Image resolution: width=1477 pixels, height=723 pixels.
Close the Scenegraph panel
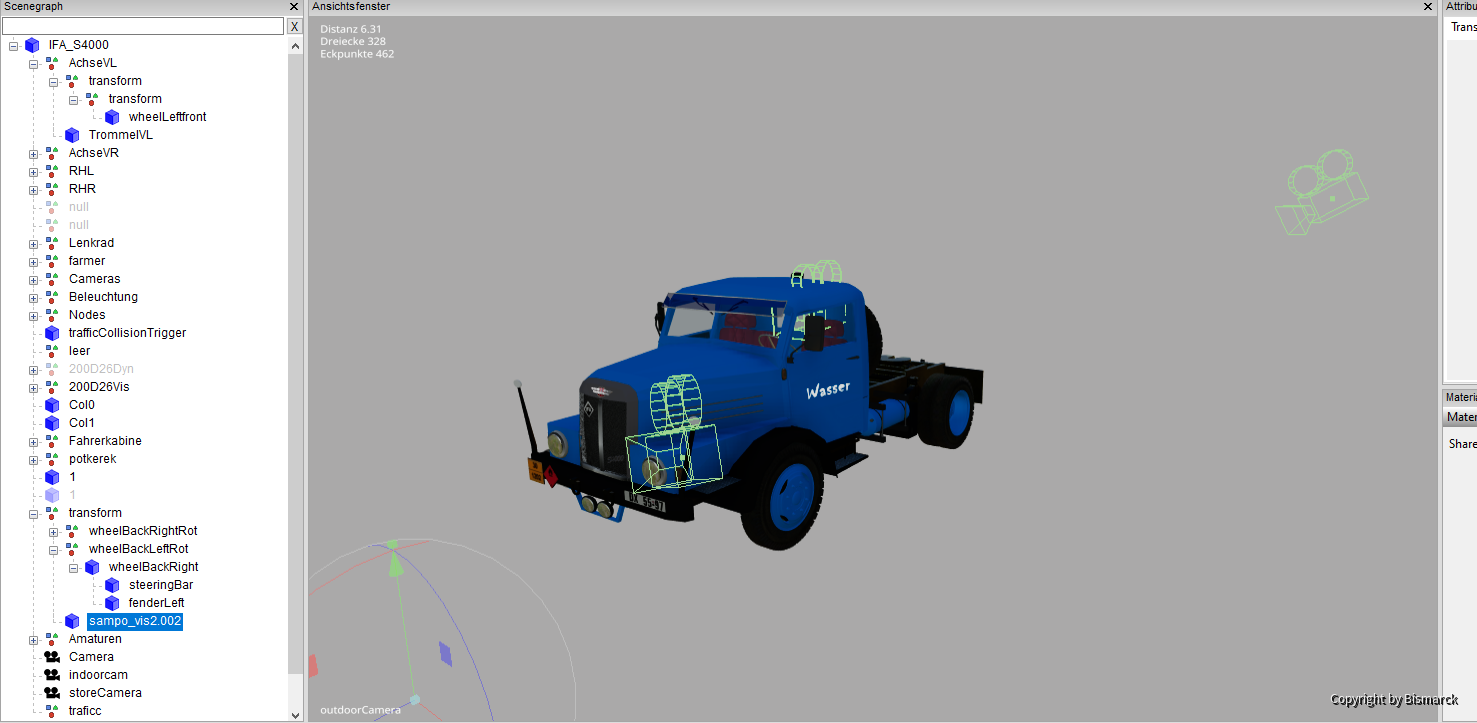click(x=294, y=7)
